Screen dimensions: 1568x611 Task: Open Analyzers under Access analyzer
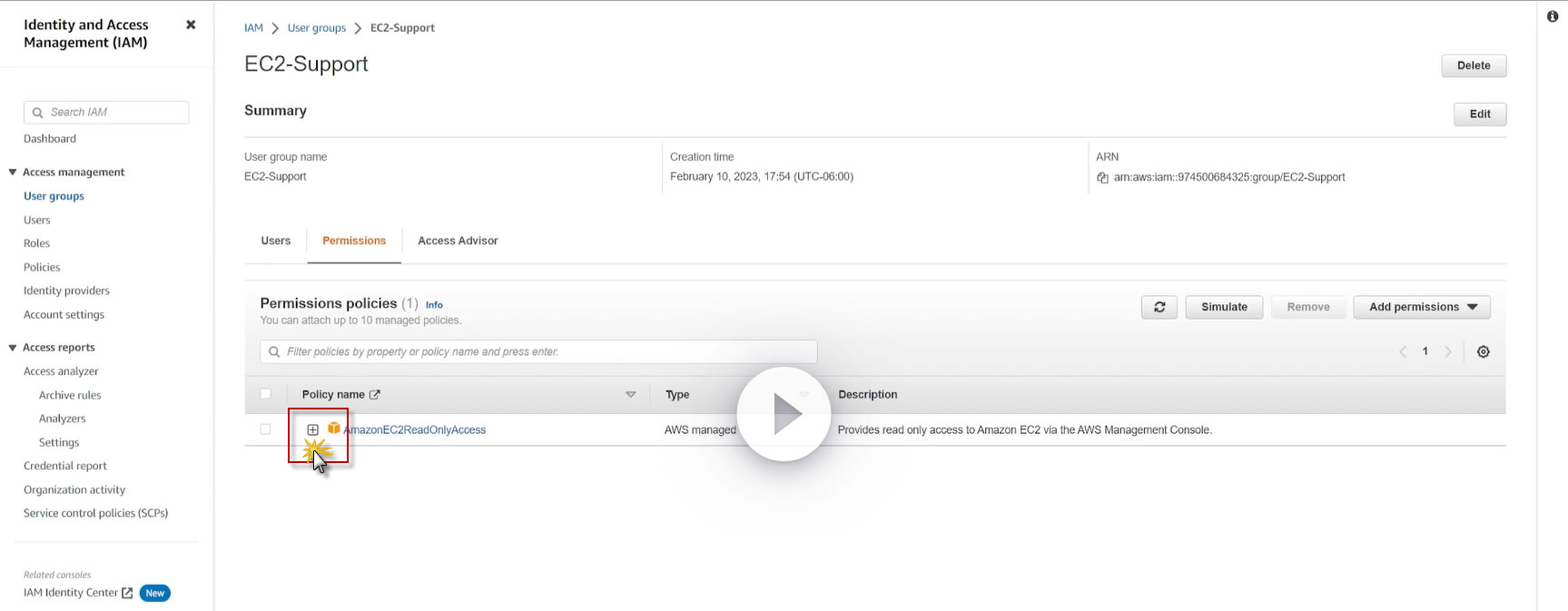pyautogui.click(x=62, y=419)
